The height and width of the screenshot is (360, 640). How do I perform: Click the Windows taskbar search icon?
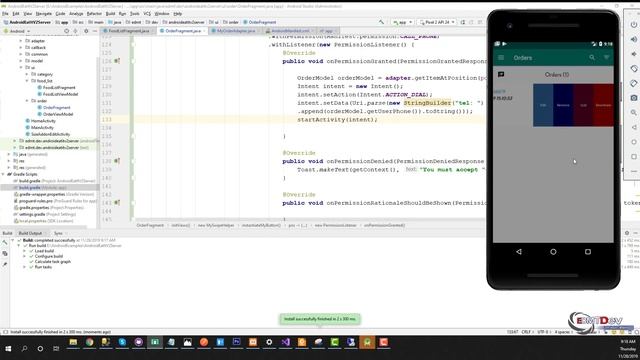(x=24, y=349)
